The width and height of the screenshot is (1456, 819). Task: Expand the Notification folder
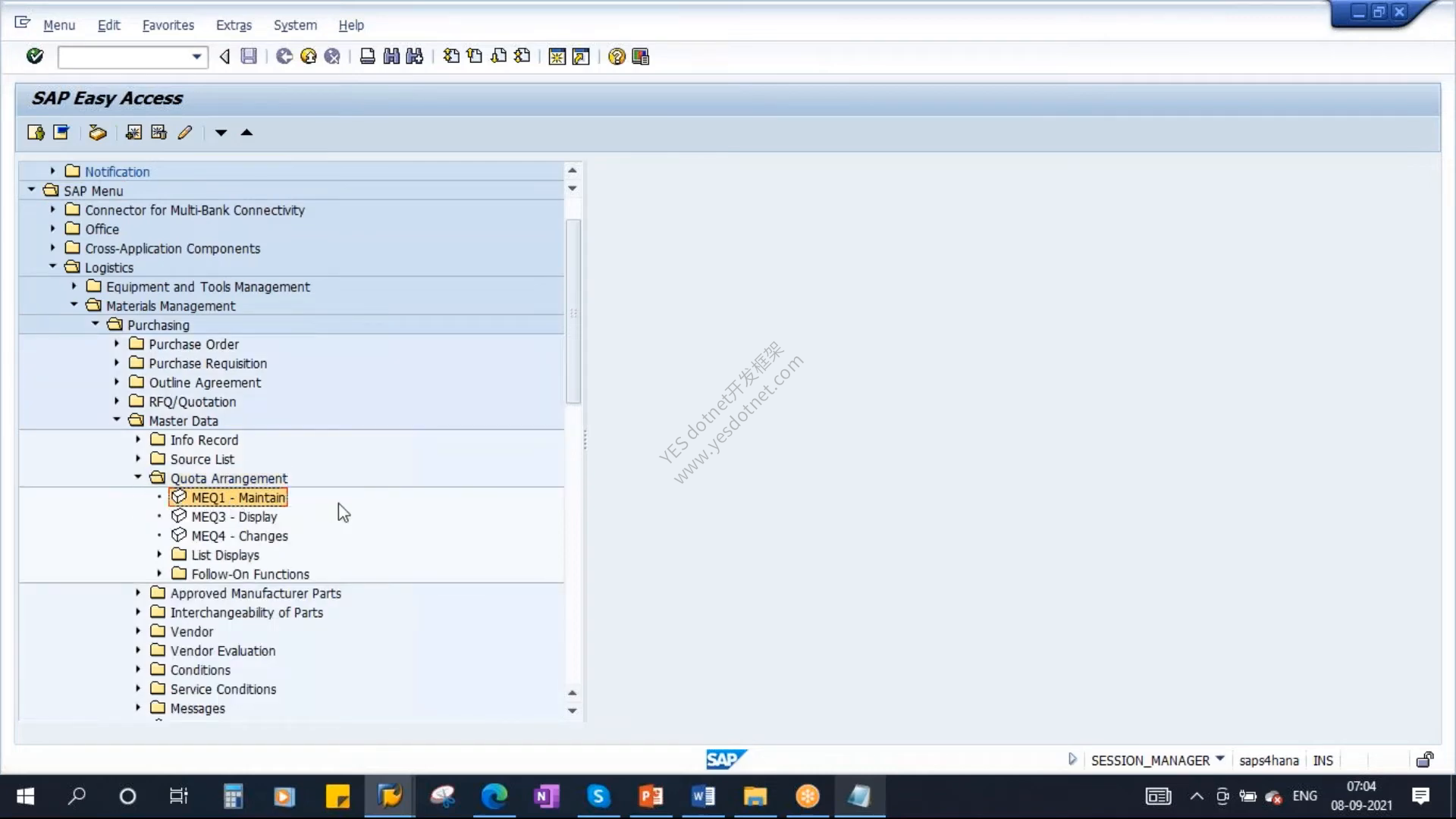click(x=52, y=171)
